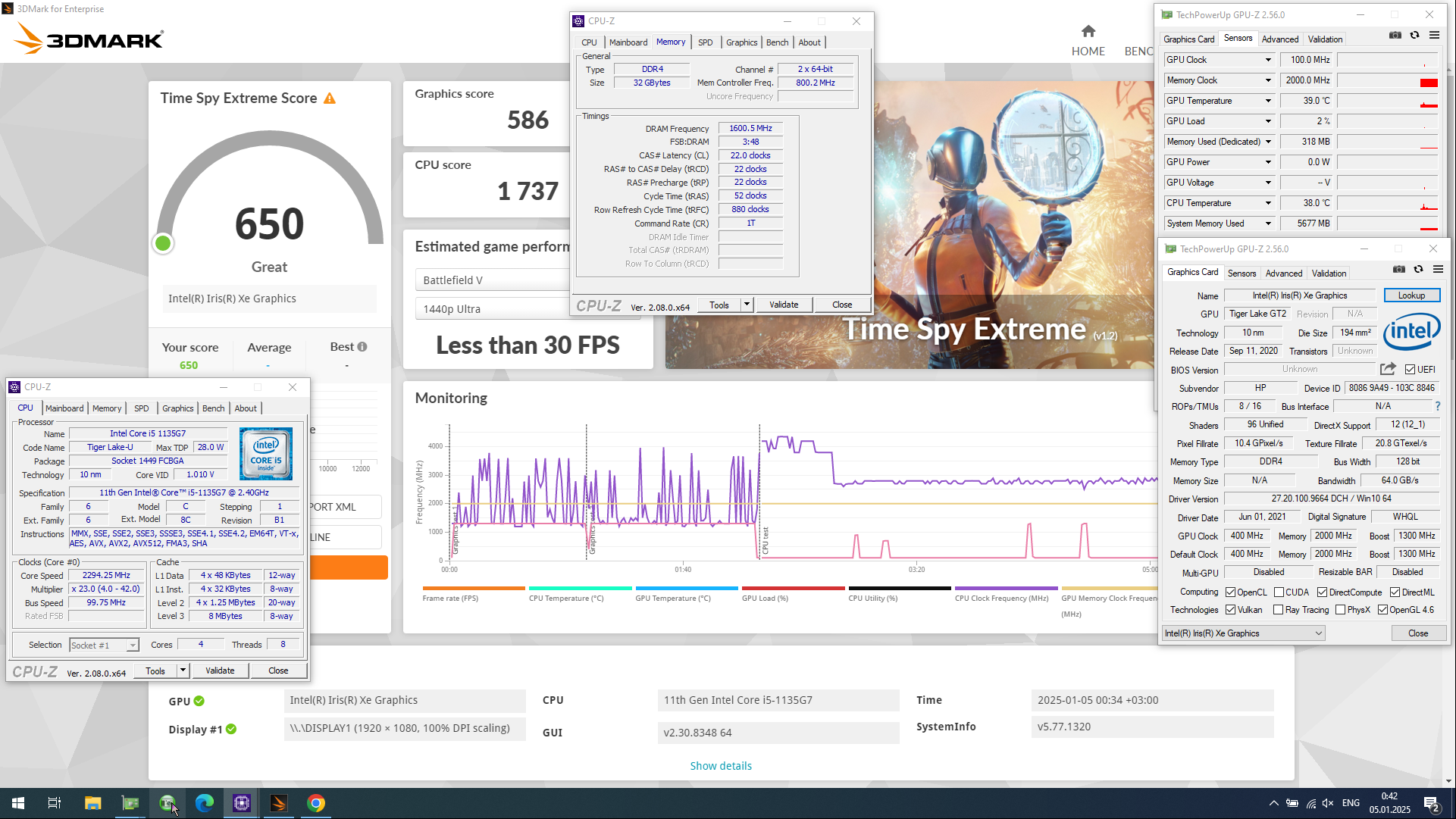
Task: Open Advanced tab in top GPU-Z window
Action: (x=1280, y=39)
